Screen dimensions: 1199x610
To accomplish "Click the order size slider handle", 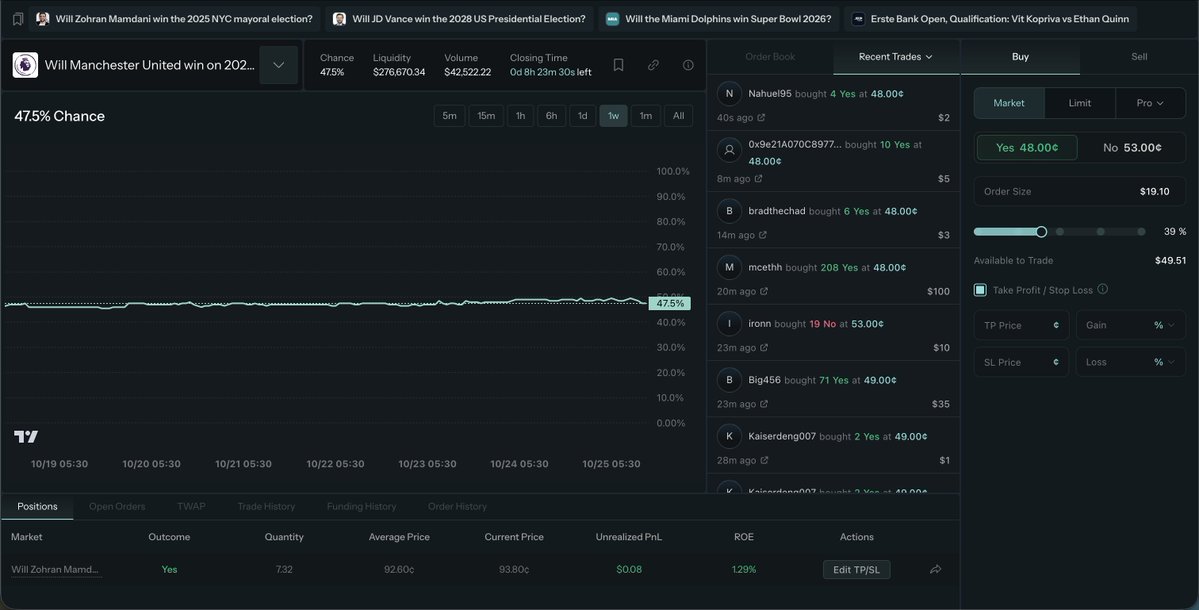I will pyautogui.click(x=1041, y=232).
